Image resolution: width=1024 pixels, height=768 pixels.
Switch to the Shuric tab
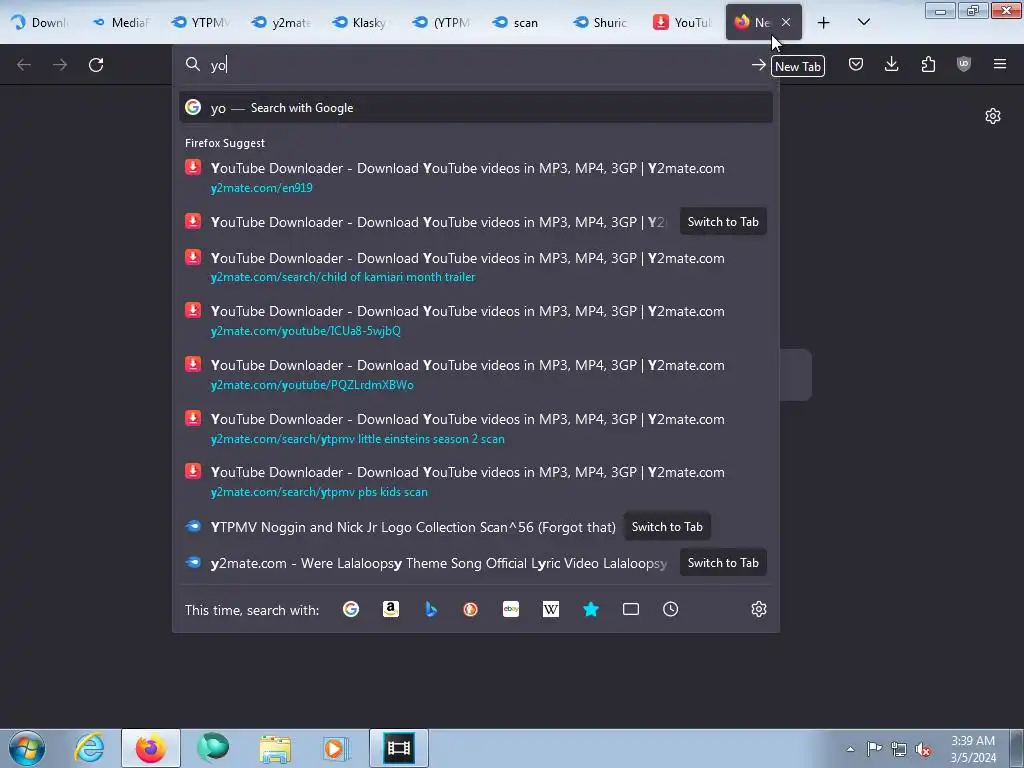pyautogui.click(x=602, y=22)
